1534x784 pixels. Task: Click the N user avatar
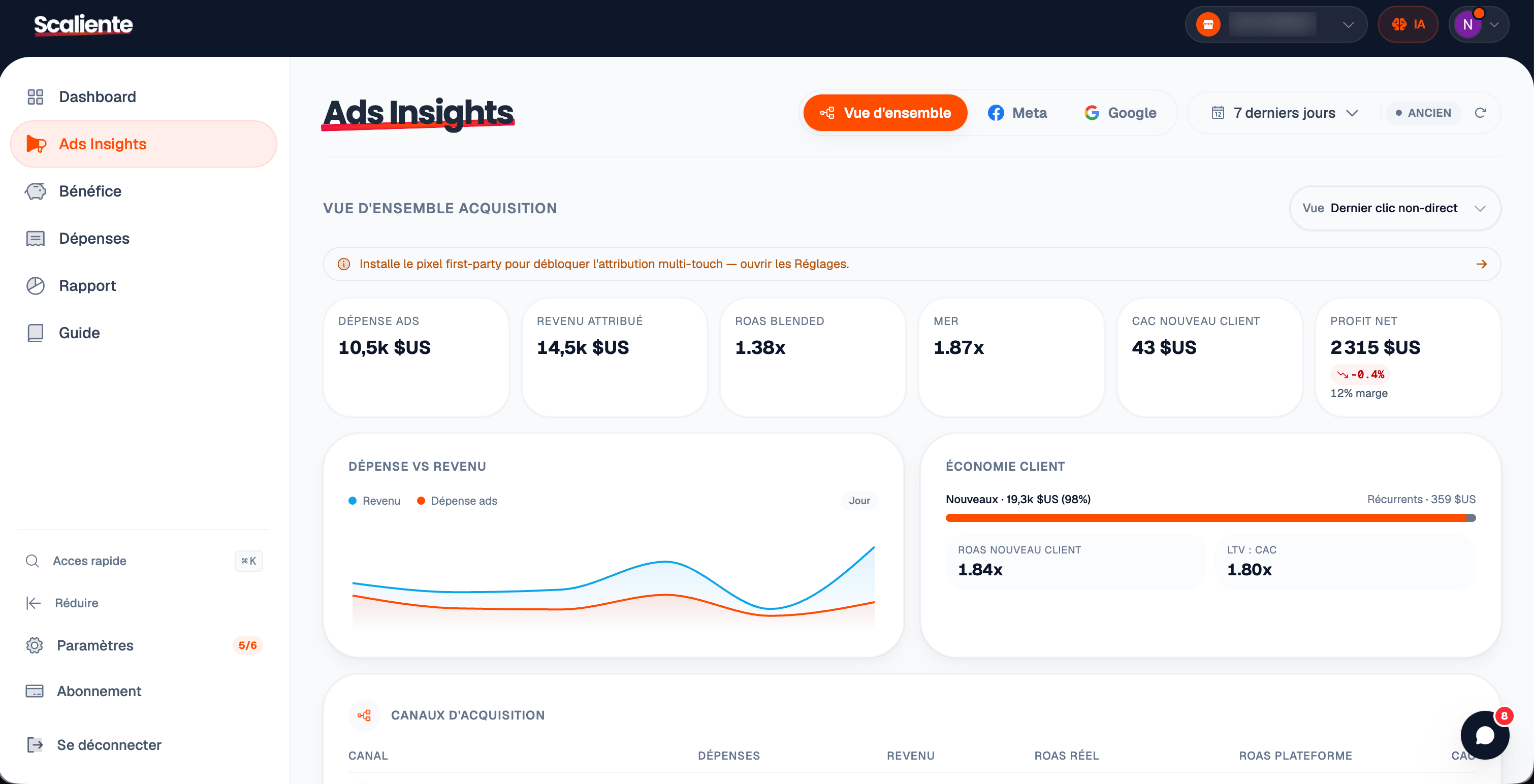tap(1467, 24)
